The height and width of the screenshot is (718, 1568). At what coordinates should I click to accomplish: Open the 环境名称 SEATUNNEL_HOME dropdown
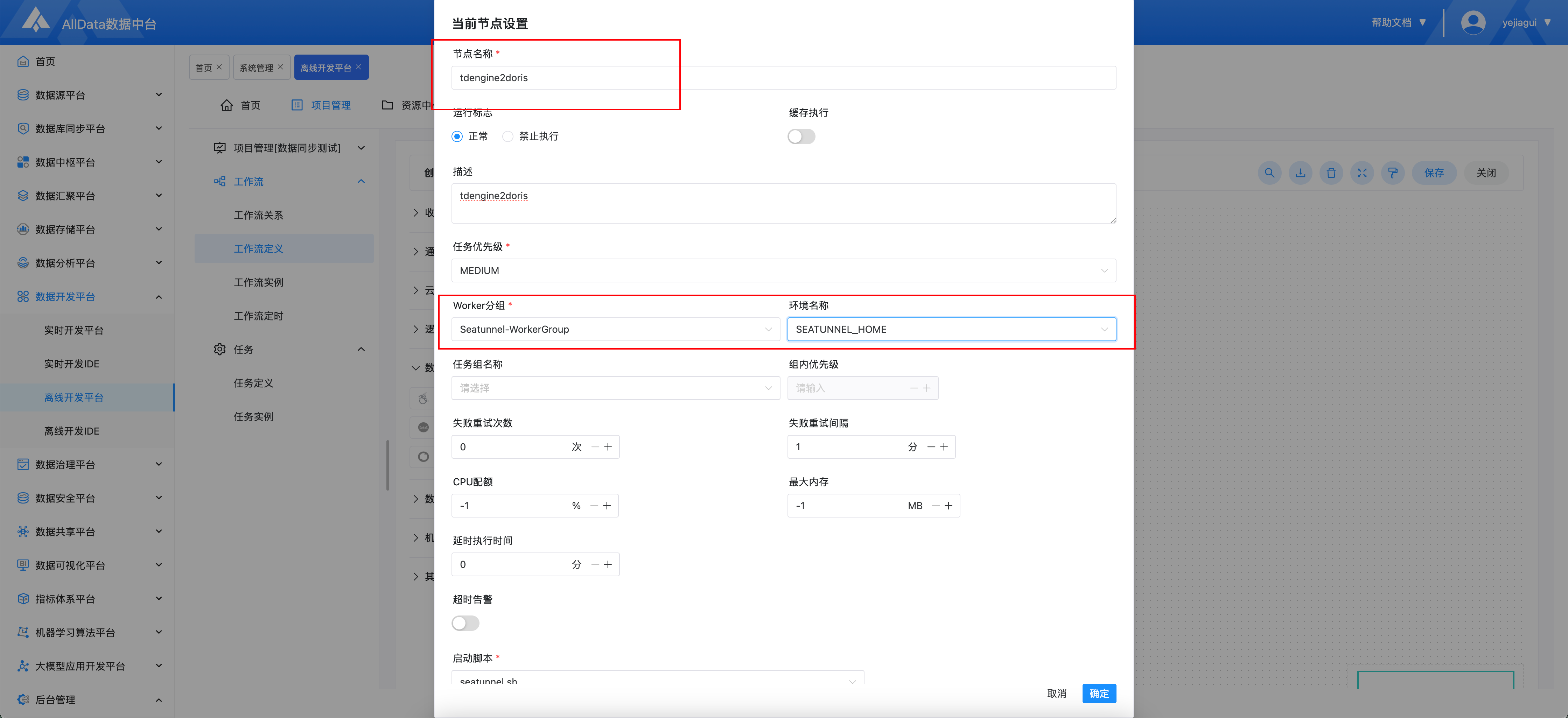tap(951, 329)
